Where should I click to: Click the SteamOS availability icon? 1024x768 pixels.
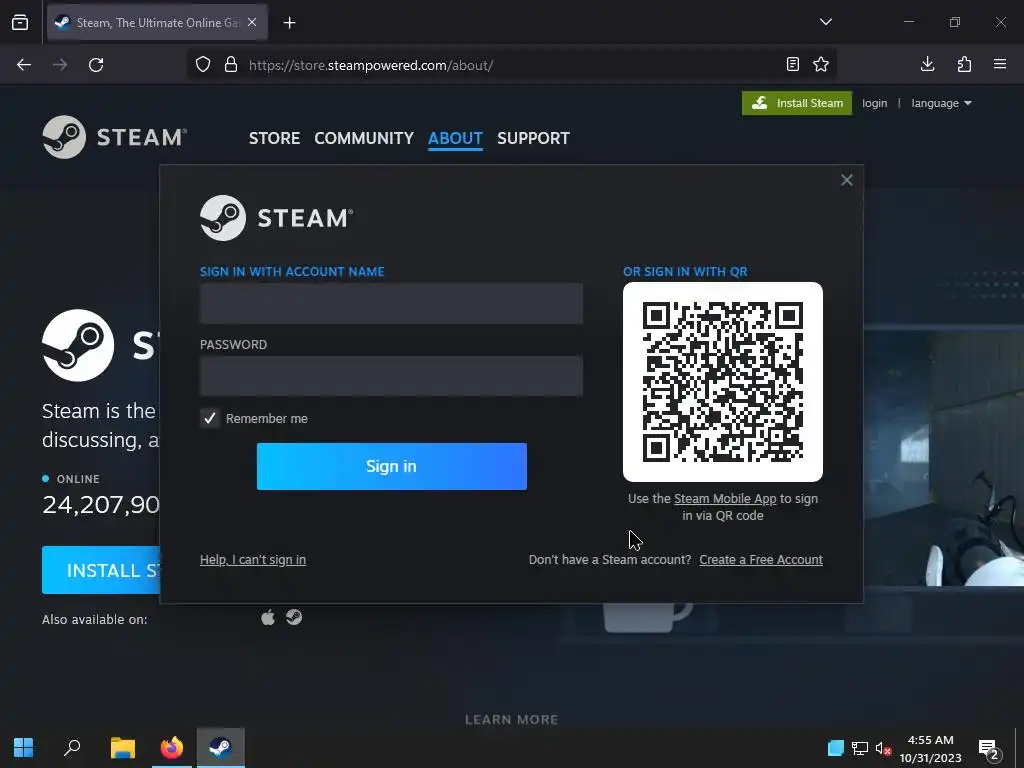click(294, 617)
